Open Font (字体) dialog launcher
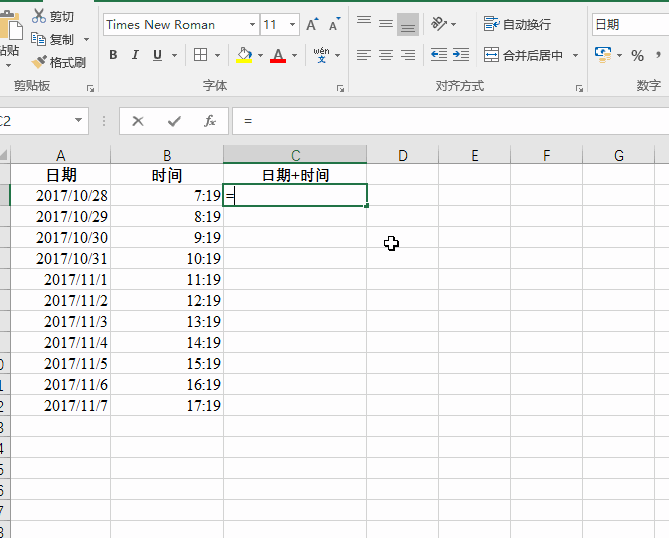 [340, 88]
